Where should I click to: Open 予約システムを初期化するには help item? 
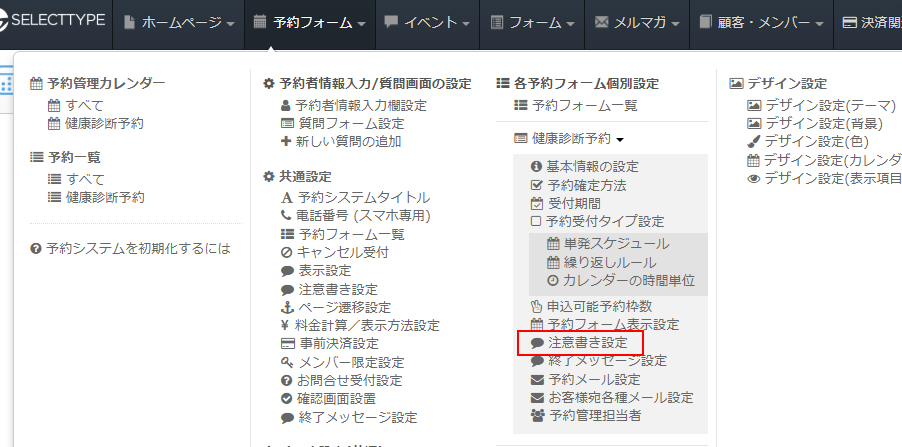click(x=138, y=248)
